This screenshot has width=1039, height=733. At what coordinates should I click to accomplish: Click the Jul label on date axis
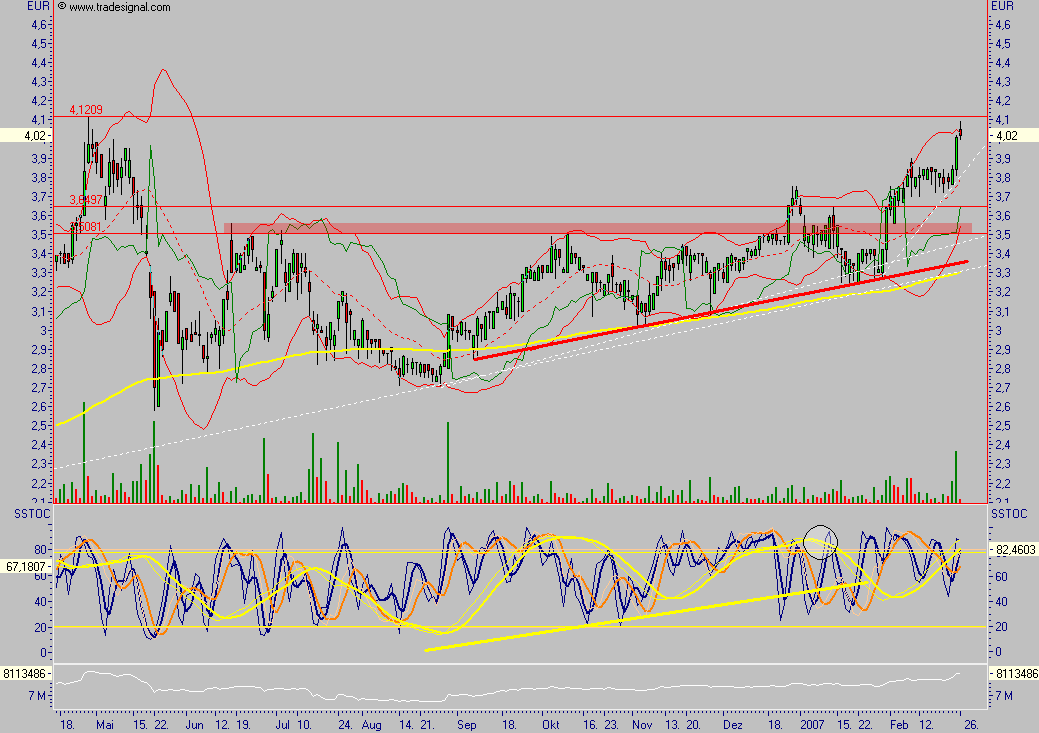tap(282, 724)
